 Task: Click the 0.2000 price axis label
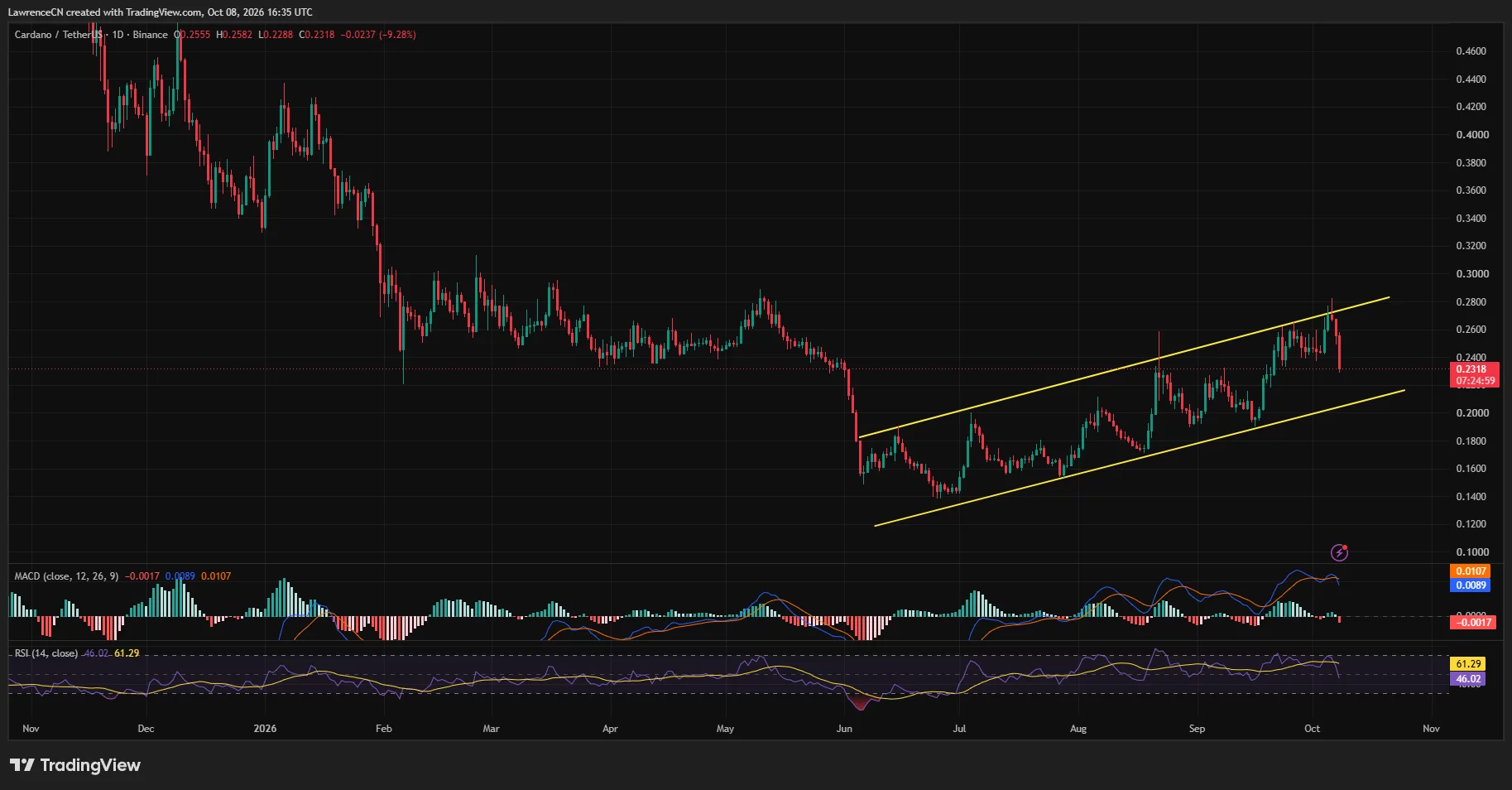(x=1471, y=413)
